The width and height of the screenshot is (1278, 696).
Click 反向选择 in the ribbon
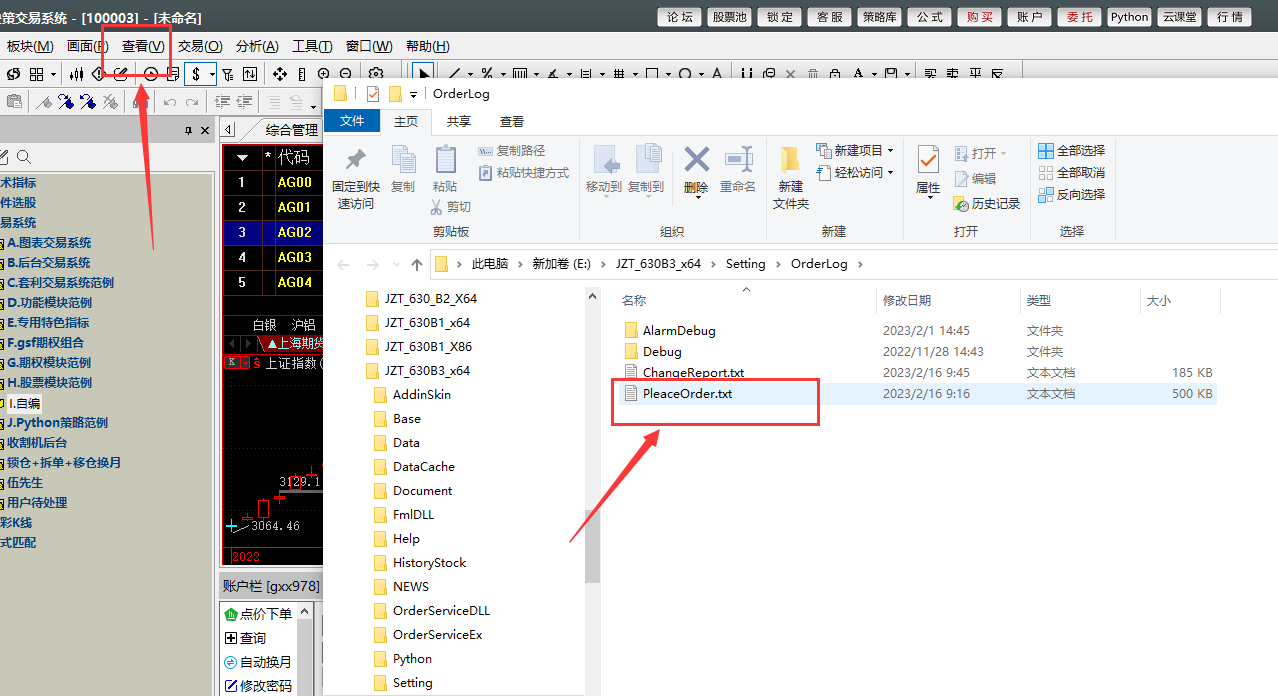click(x=1071, y=194)
